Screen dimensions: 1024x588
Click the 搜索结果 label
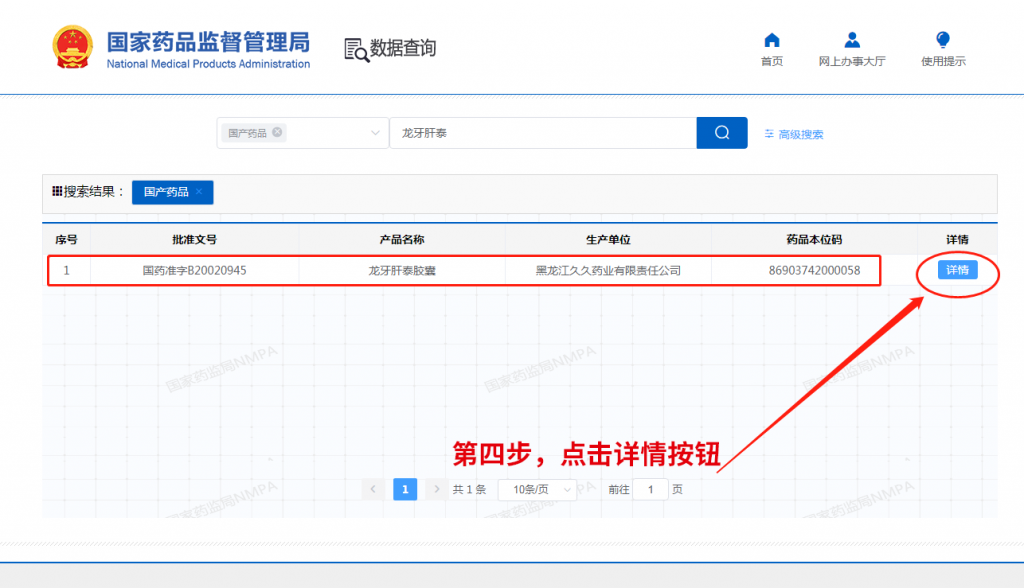[x=88, y=191]
